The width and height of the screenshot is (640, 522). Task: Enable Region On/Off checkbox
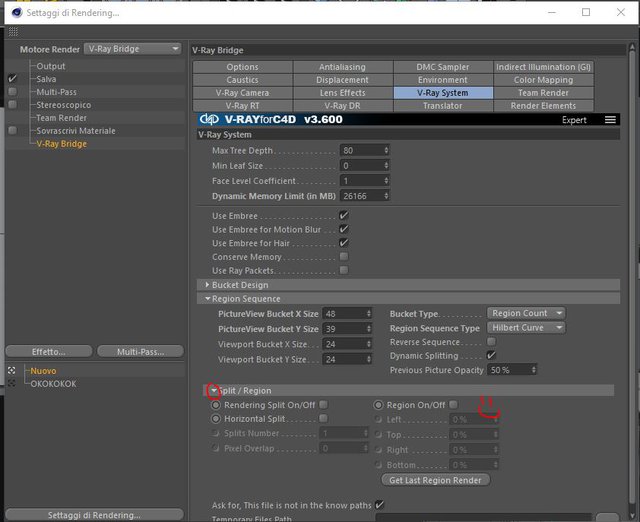(x=453, y=404)
